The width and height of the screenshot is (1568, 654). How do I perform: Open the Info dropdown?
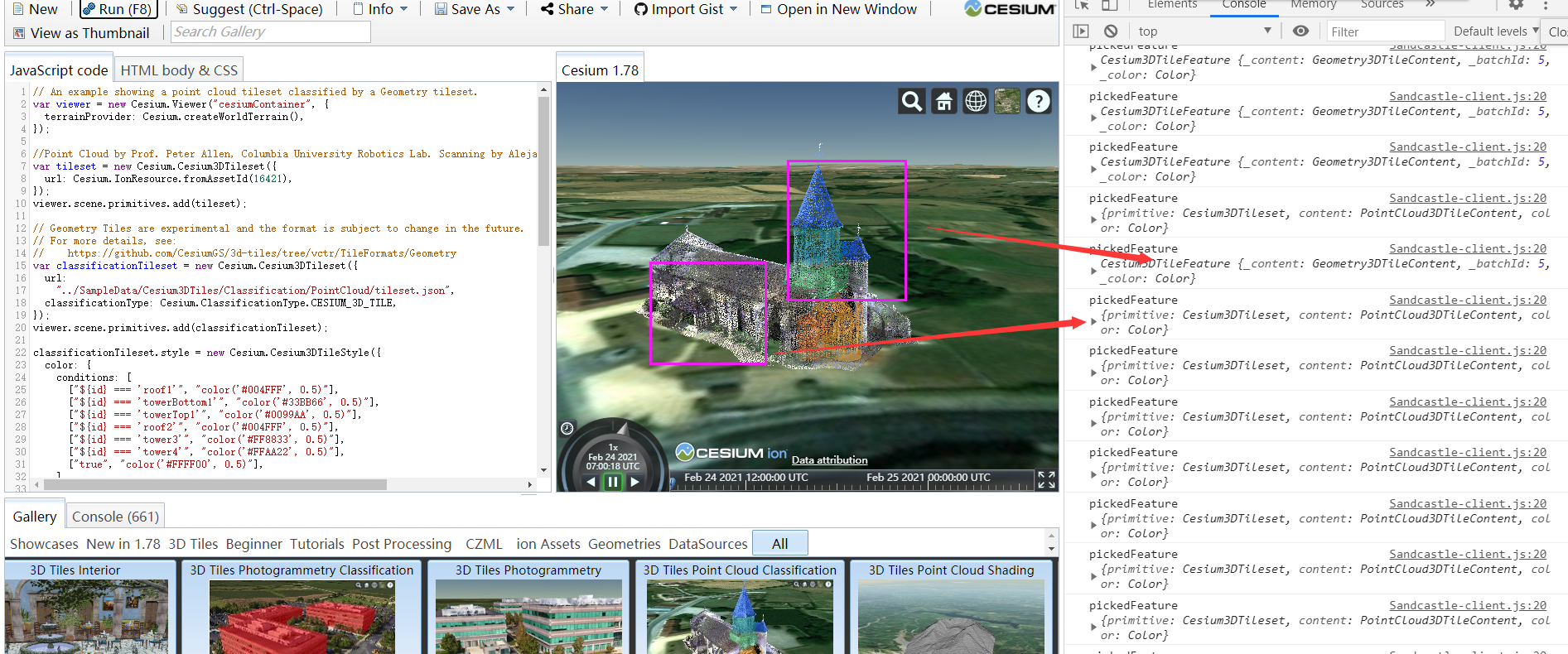pos(380,9)
